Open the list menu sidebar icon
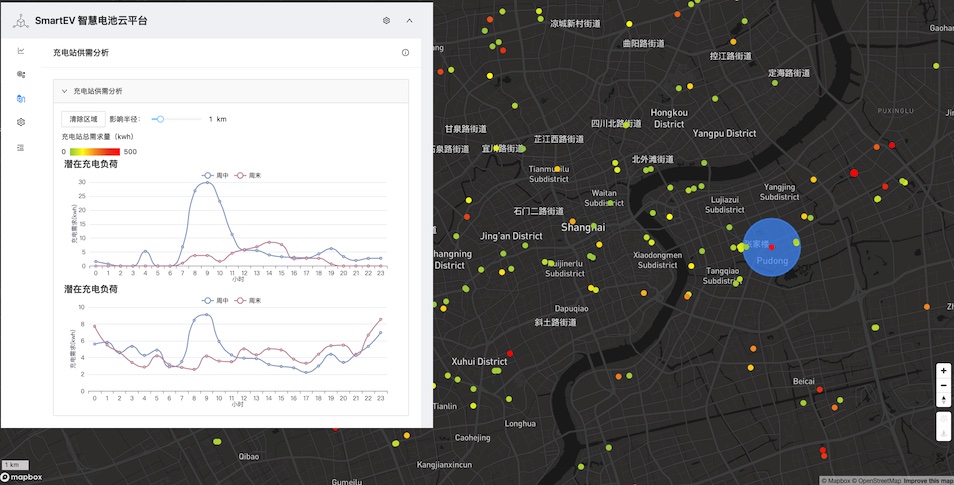 click(x=21, y=147)
